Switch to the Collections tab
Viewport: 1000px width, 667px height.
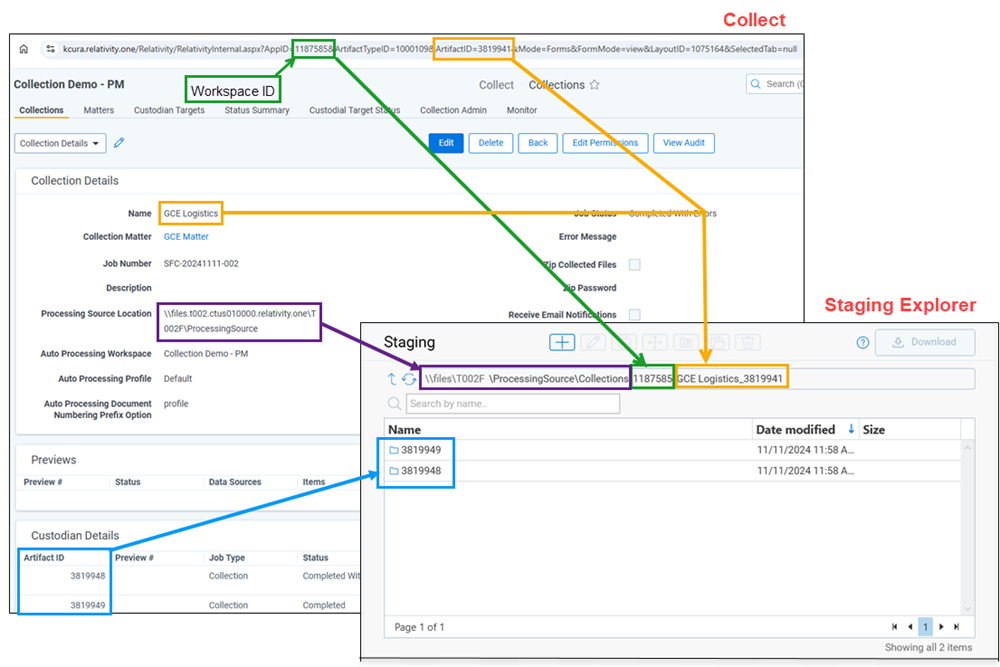tap(41, 110)
